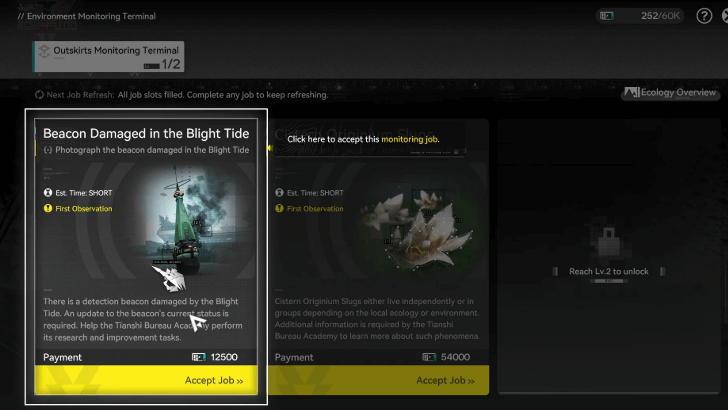Click the Reach Lv.2 to unlock slot
The width and height of the screenshot is (728, 410).
609,255
